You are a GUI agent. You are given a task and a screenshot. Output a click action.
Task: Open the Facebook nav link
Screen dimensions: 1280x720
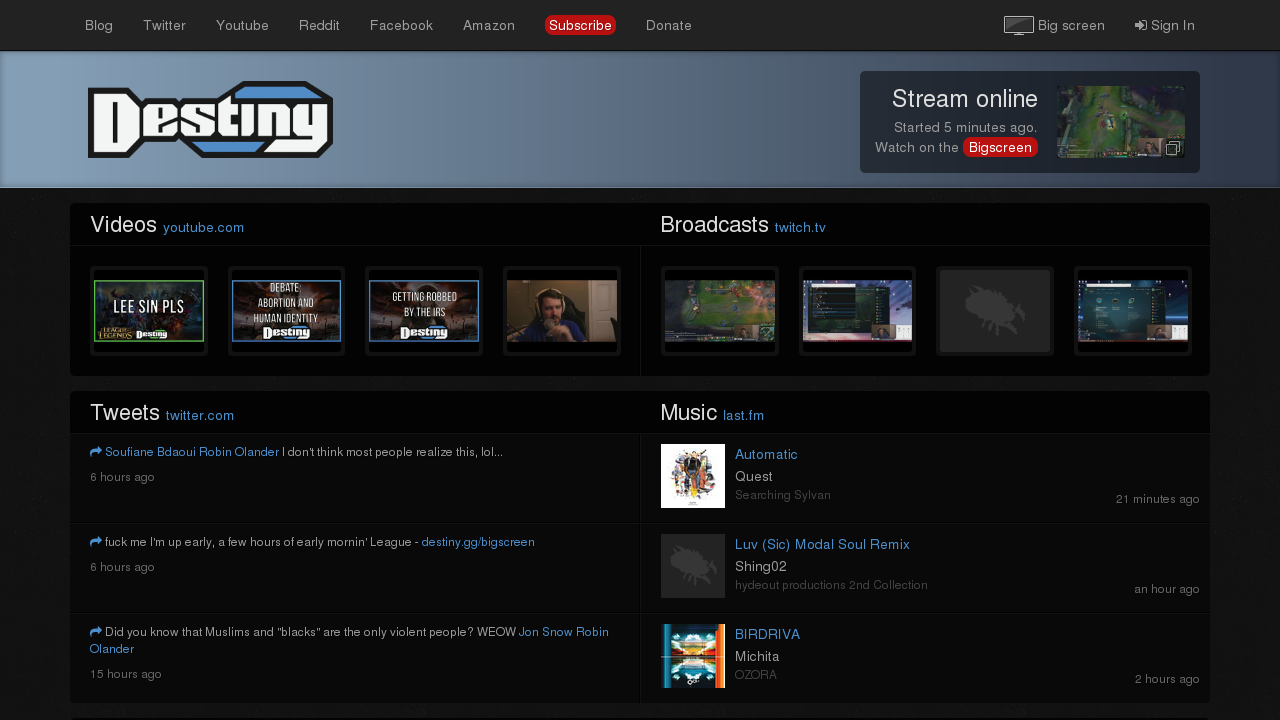[401, 26]
